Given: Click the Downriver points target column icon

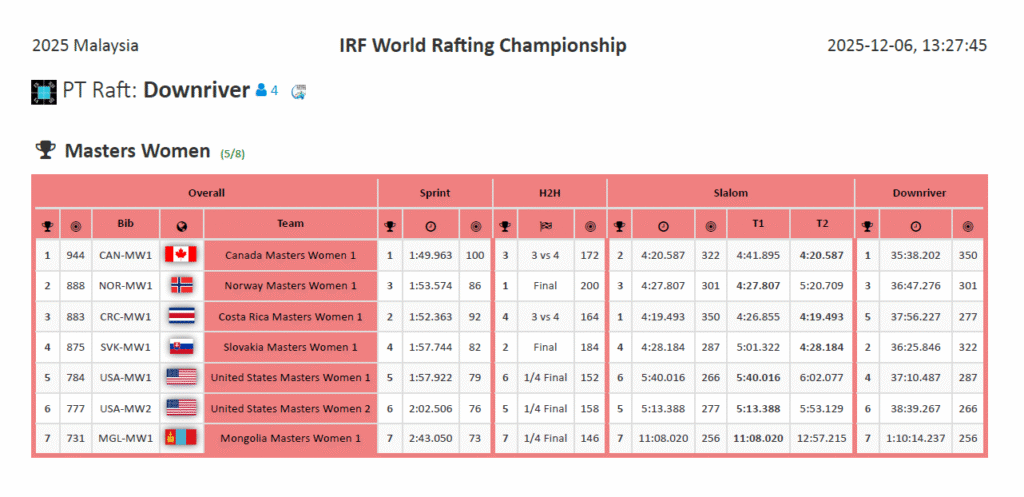Looking at the screenshot, I should (968, 225).
